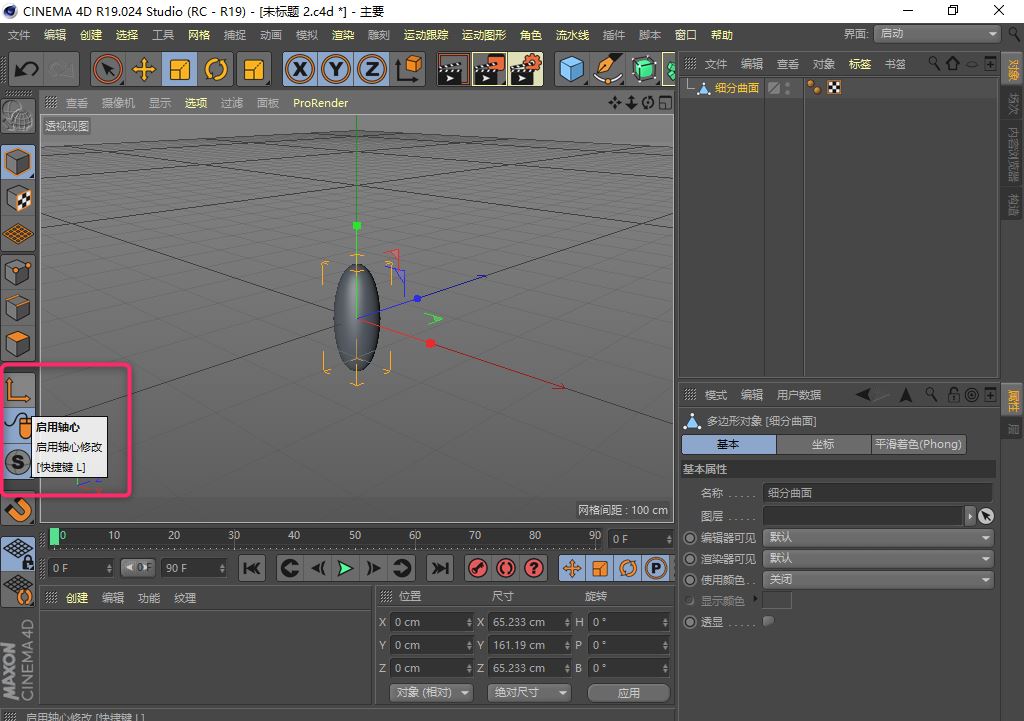The height and width of the screenshot is (721, 1024).
Task: Enable the 透显 checkbox
Action: click(x=769, y=621)
